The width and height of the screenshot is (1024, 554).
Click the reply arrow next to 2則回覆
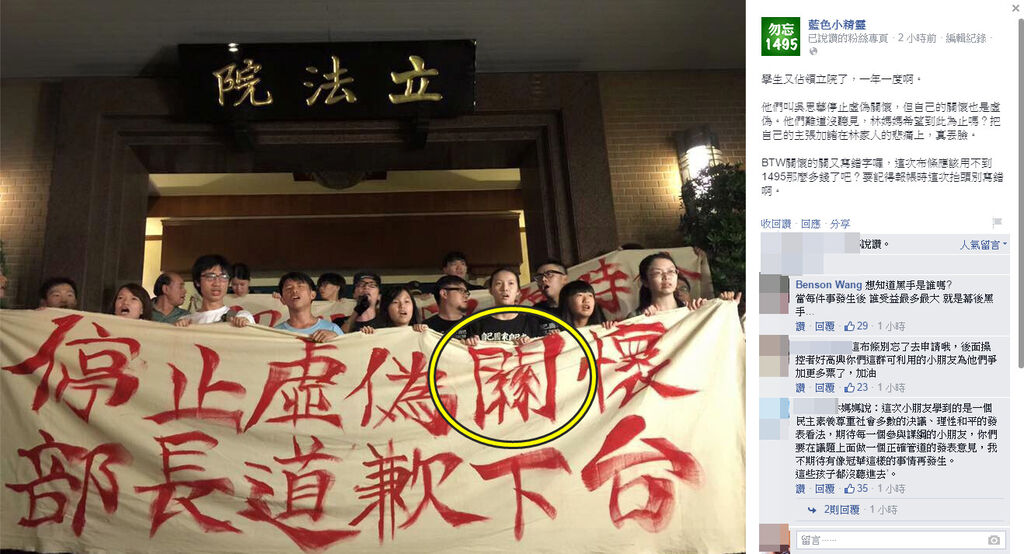tap(812, 510)
